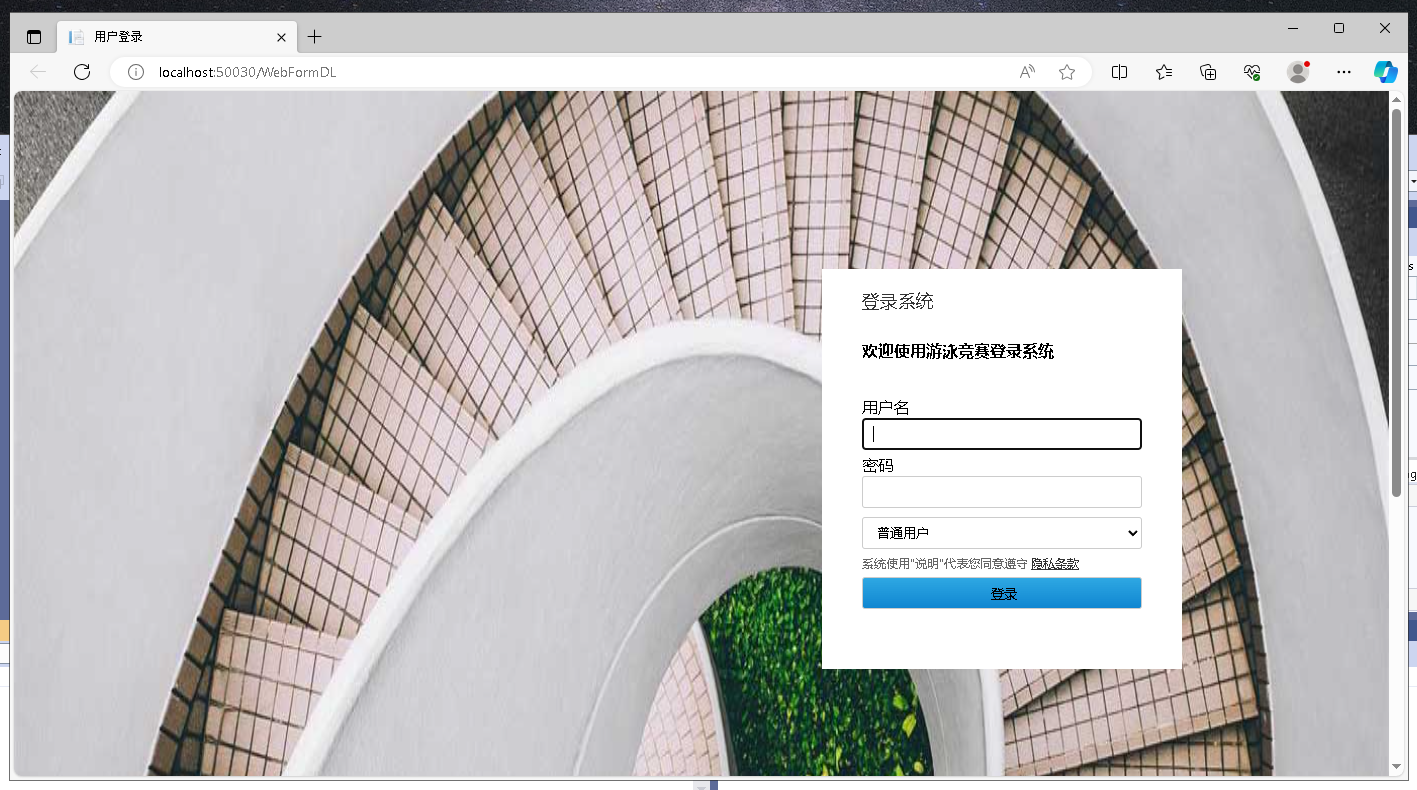
Task: Close the 用户登录 tab
Action: 282,37
